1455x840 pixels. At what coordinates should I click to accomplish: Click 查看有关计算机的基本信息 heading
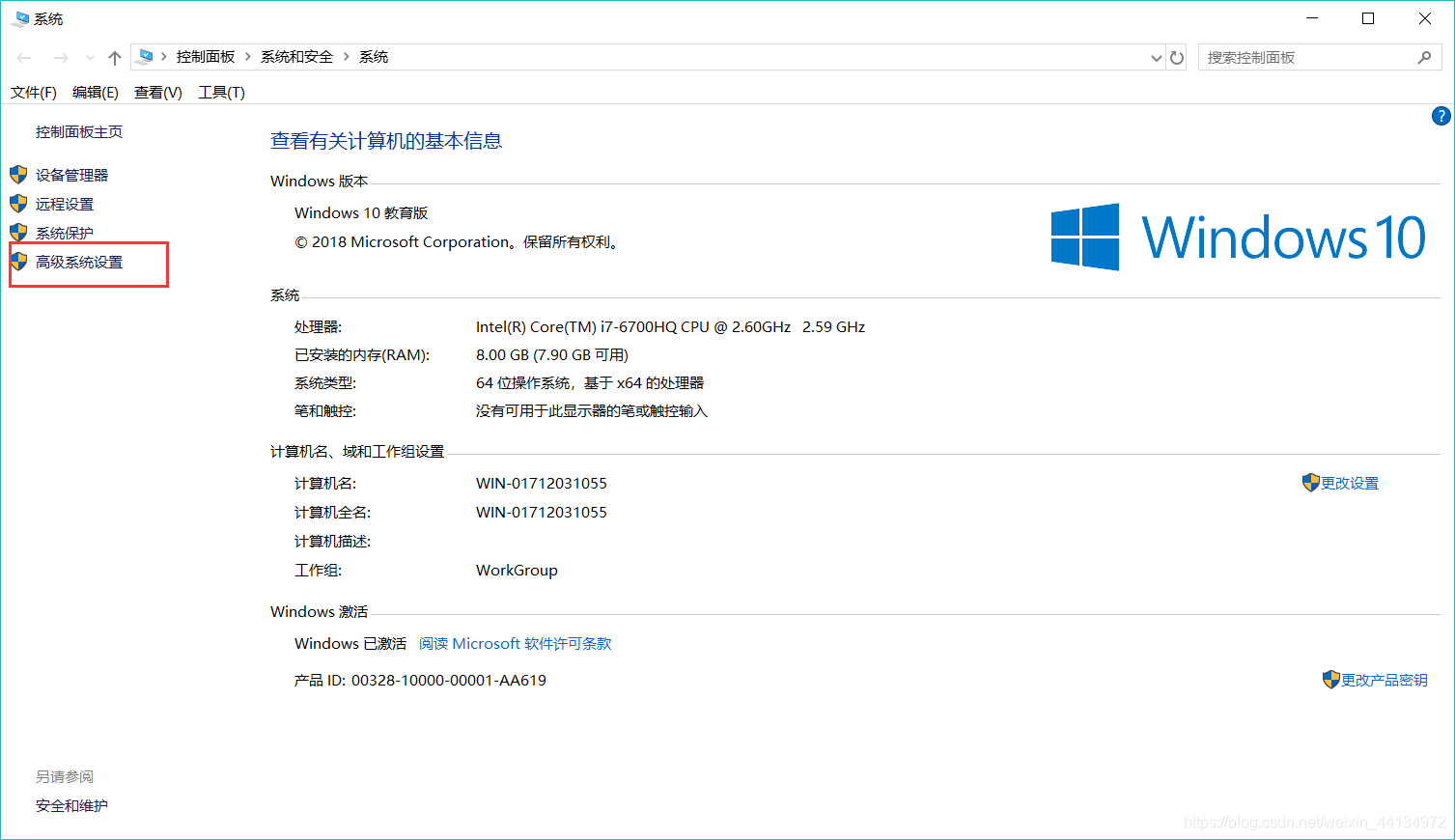[386, 141]
